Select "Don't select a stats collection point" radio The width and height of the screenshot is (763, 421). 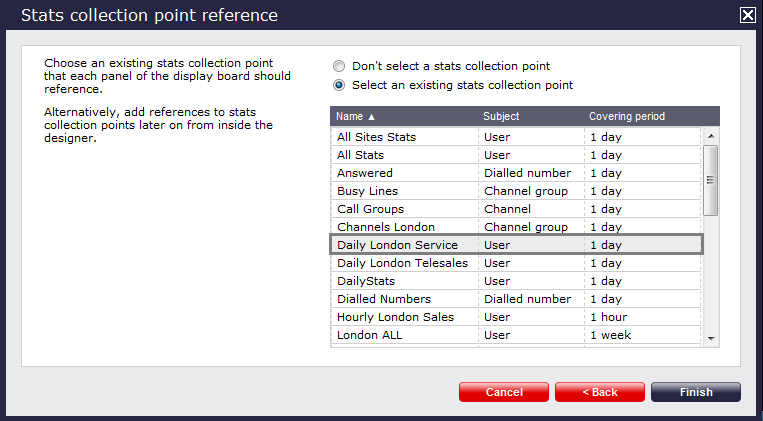click(339, 66)
